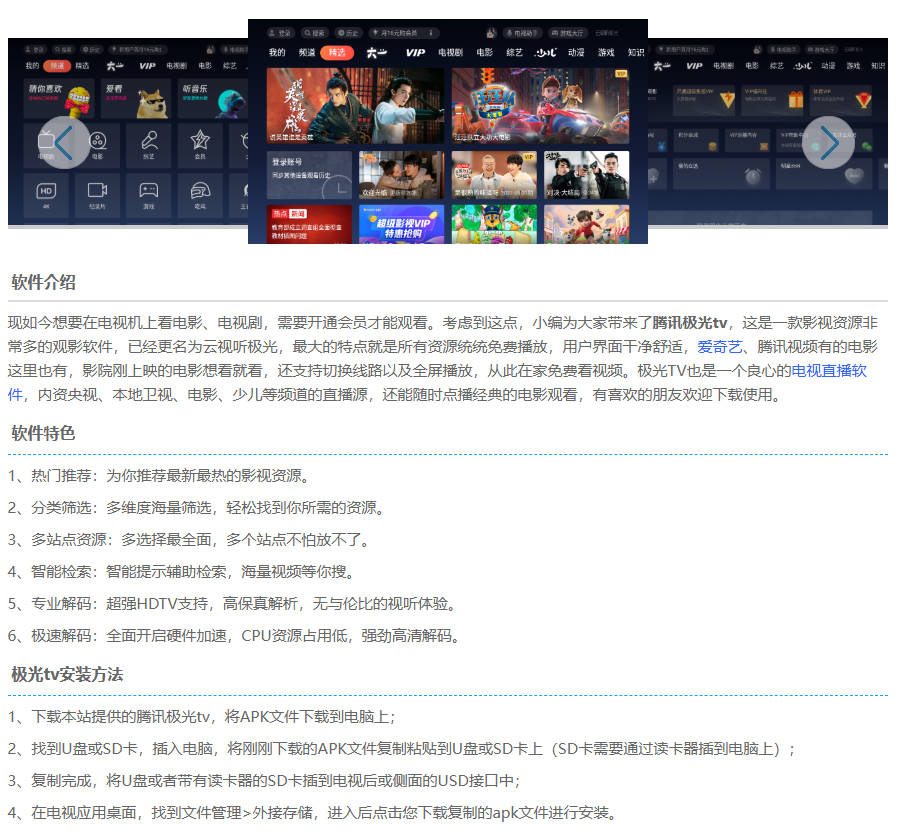The width and height of the screenshot is (899, 837).
Task: Click the 电竞 helmet category icon
Action: click(199, 190)
